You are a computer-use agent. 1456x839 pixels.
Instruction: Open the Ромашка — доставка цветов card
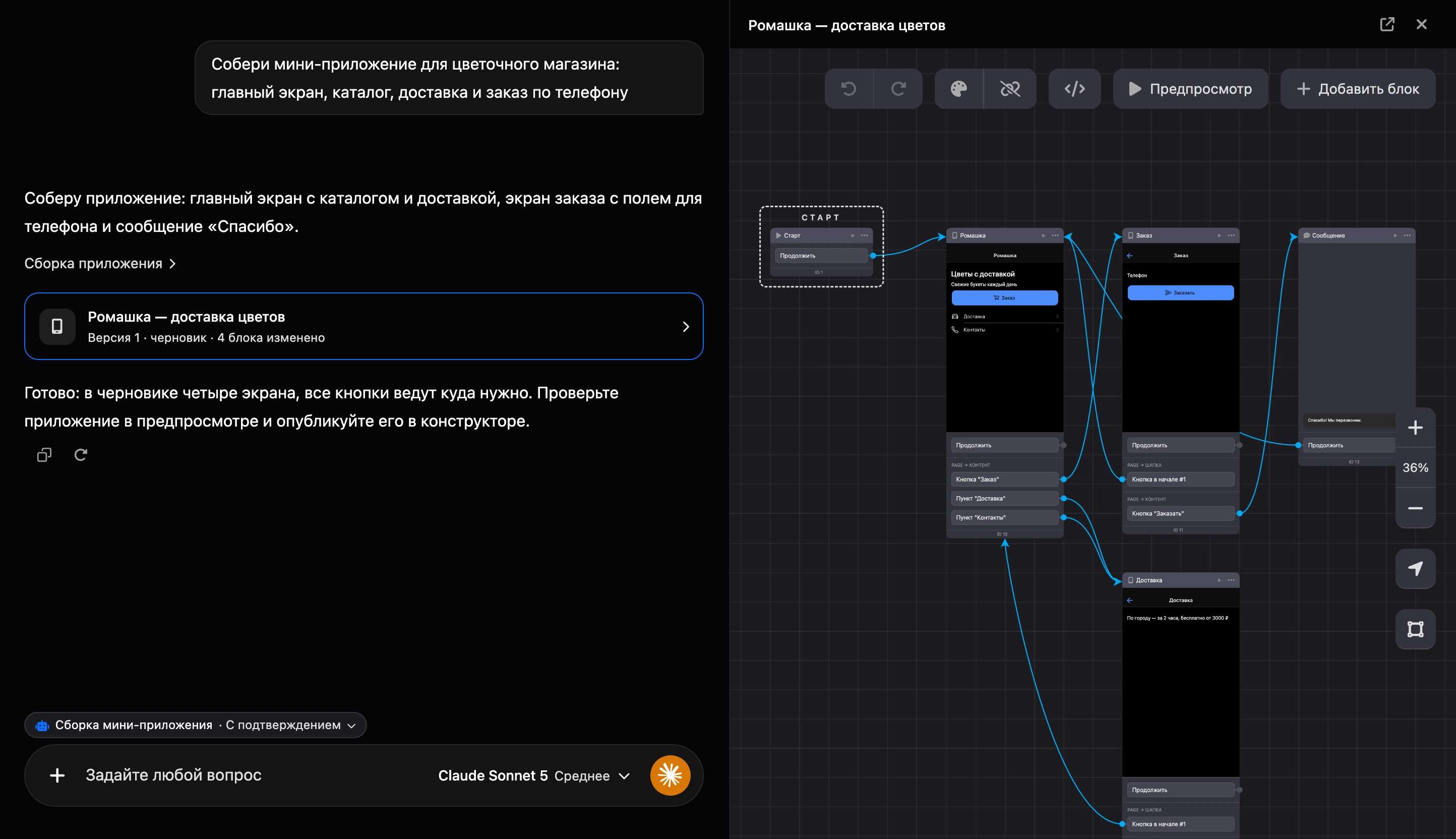click(x=363, y=326)
